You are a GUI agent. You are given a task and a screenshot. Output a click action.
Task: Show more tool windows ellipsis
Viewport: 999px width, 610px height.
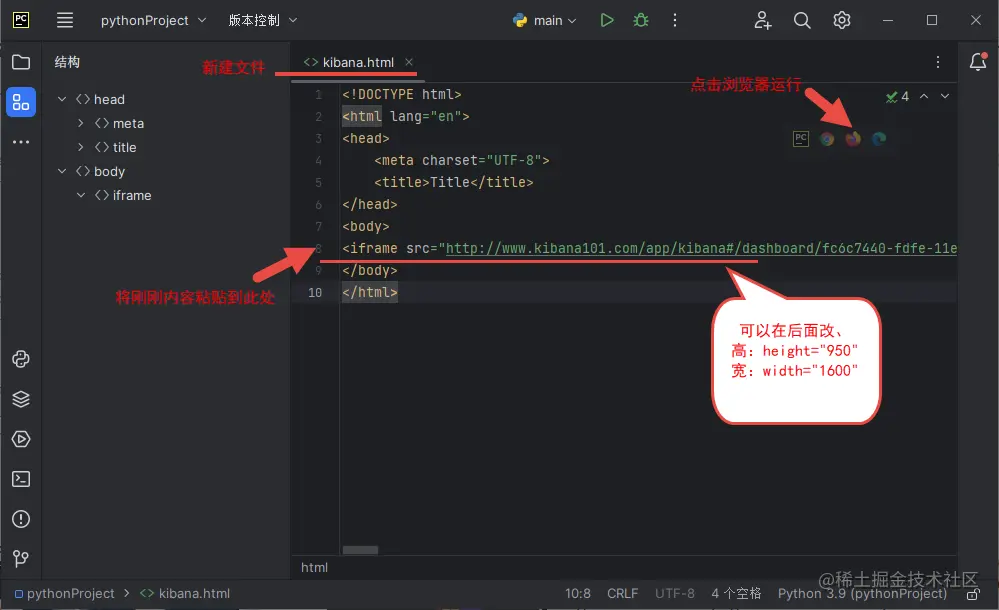click(21, 142)
